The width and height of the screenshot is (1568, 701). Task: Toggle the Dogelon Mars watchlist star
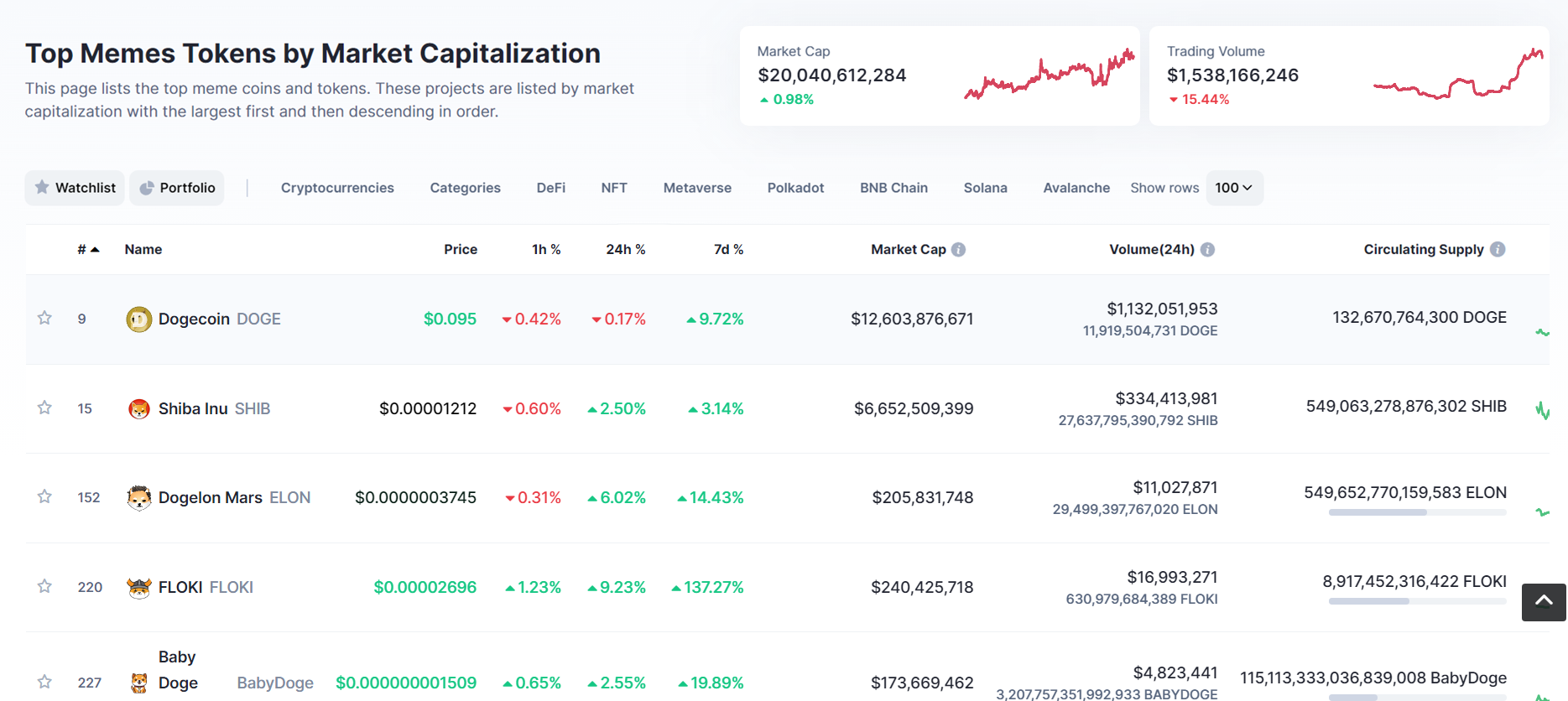pos(44,496)
